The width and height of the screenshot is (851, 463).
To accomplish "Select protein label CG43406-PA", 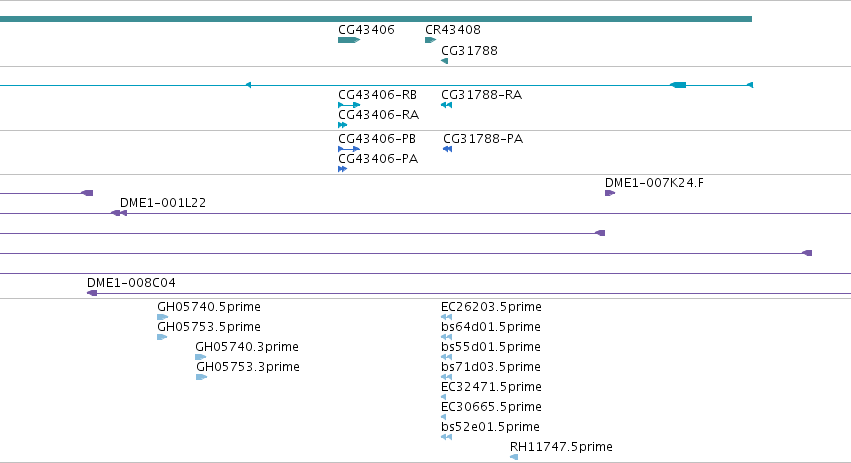I will (x=378, y=159).
